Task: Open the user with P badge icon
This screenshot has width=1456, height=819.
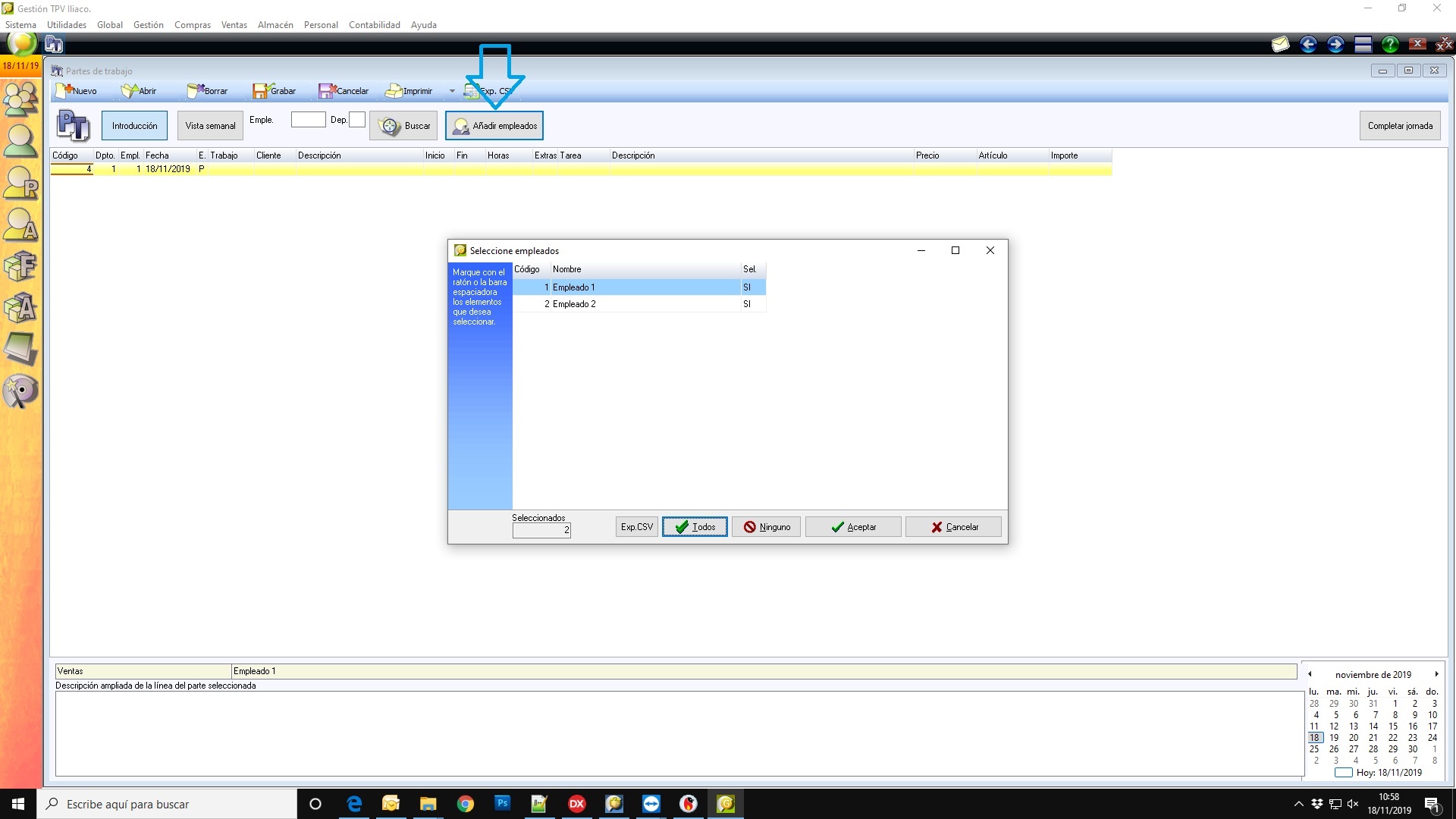Action: (x=21, y=183)
